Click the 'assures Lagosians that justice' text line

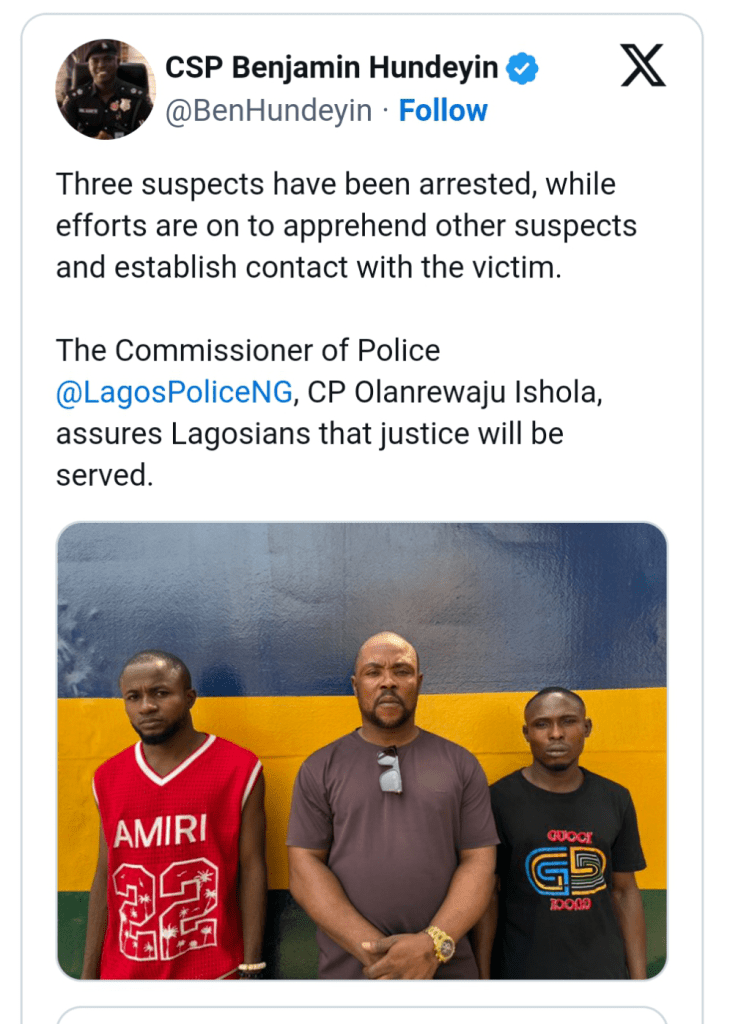click(x=310, y=434)
